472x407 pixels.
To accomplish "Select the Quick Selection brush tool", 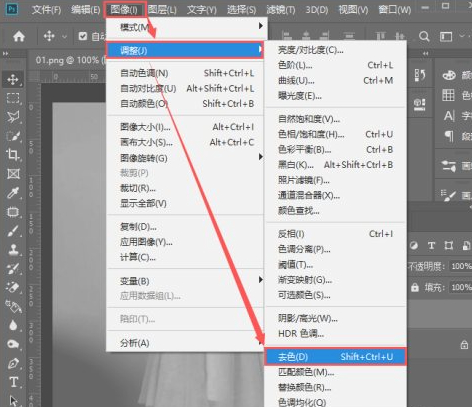I will 13,136.
